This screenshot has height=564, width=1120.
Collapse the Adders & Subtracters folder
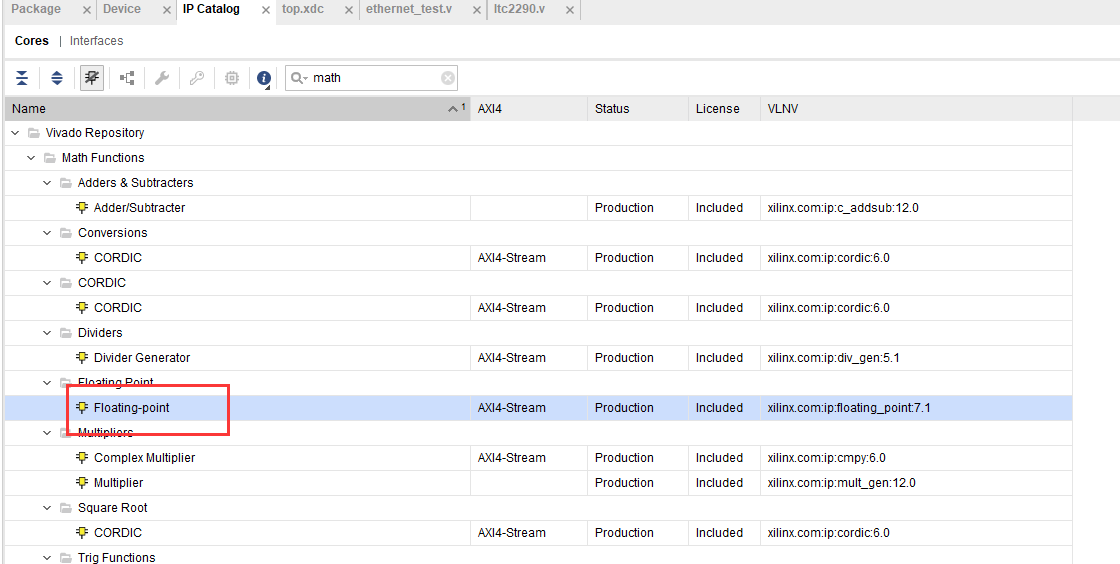(47, 183)
